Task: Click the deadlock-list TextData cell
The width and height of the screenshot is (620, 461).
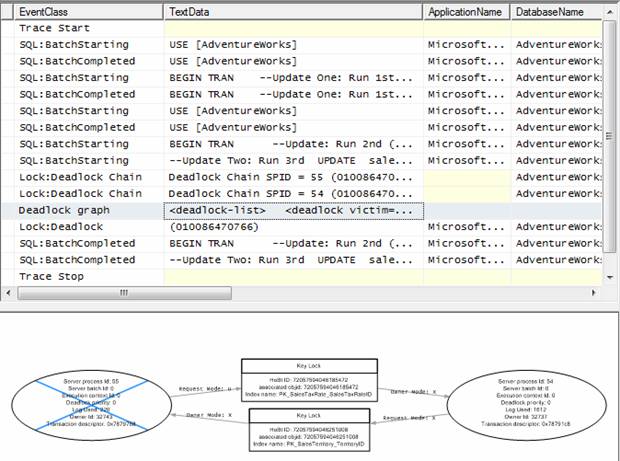Action: pyautogui.click(x=292, y=211)
